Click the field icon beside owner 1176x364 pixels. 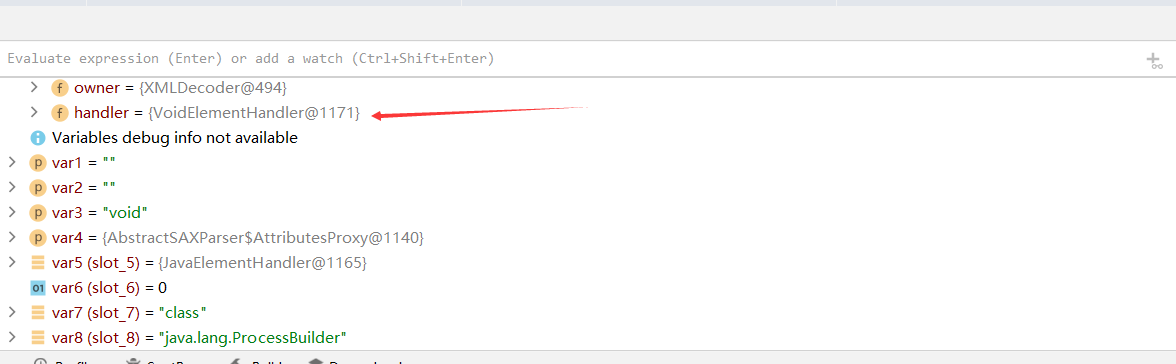[60, 88]
